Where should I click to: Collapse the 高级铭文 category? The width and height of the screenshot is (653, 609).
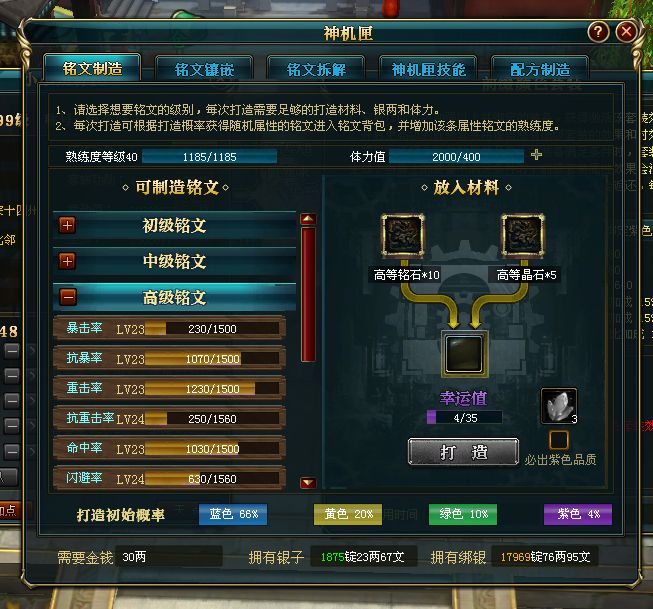point(68,297)
